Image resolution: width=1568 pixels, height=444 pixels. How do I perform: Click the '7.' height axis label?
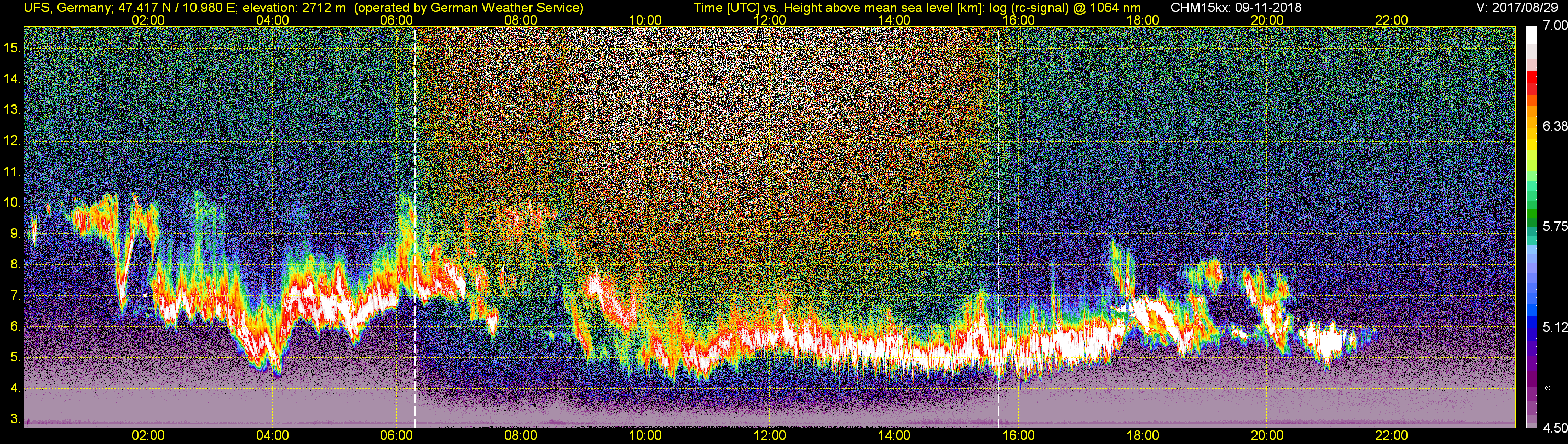(16, 296)
